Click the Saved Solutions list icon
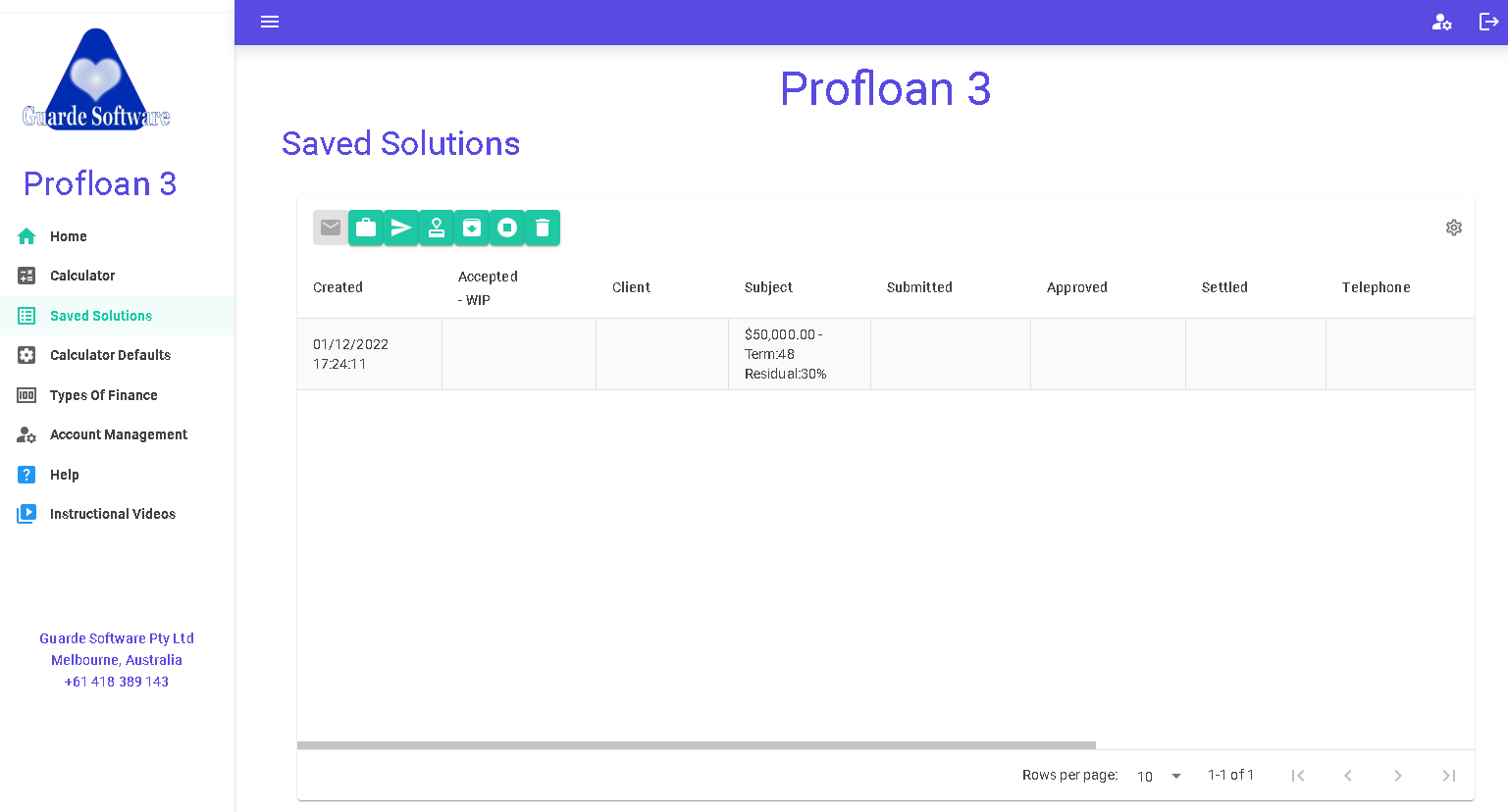 [x=26, y=316]
